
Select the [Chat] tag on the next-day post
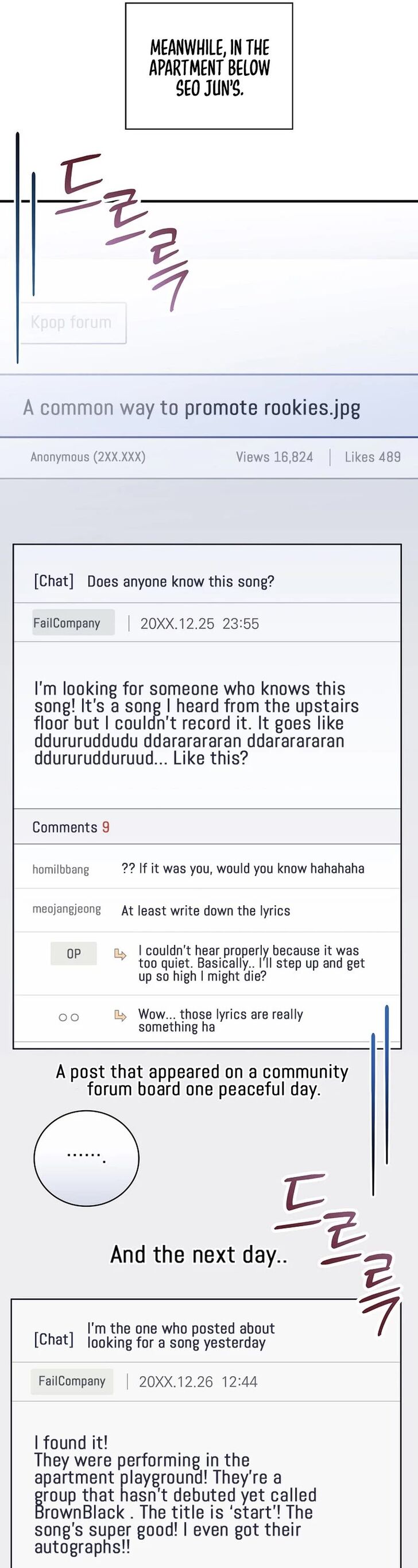(x=53, y=1339)
